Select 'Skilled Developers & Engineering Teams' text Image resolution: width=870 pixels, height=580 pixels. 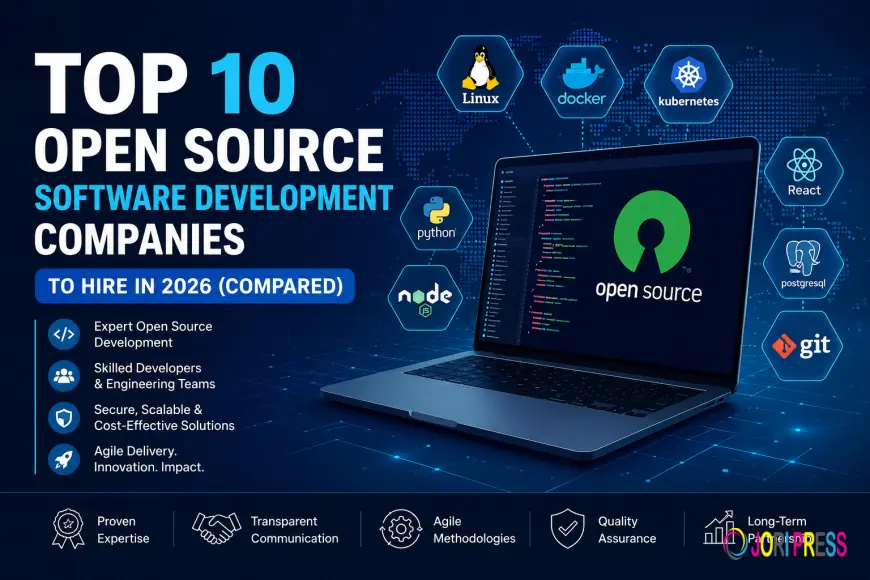coord(154,376)
